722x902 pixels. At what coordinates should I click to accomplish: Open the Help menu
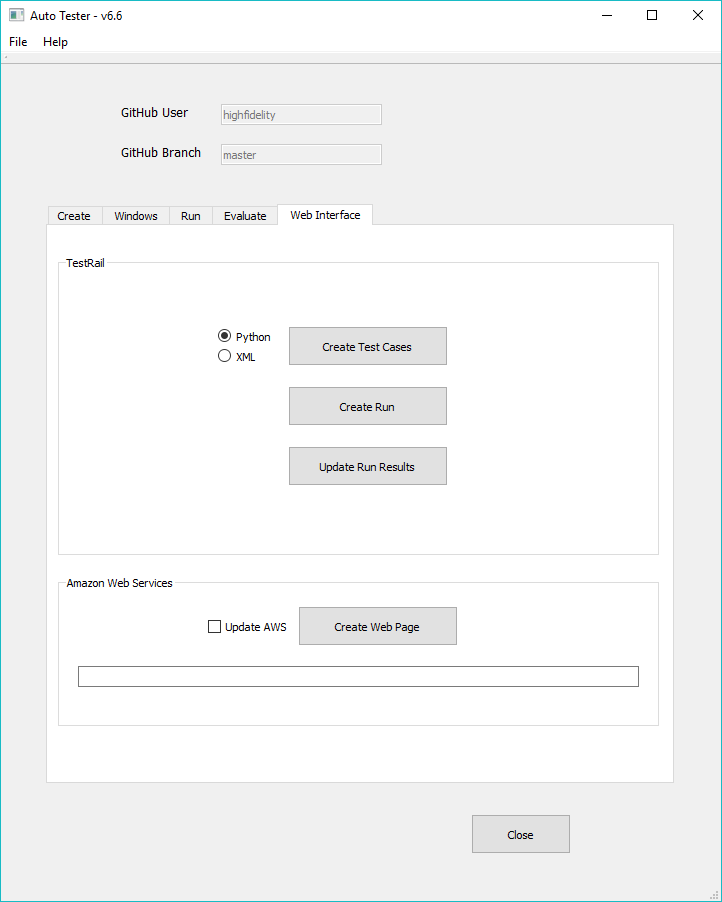click(x=55, y=42)
